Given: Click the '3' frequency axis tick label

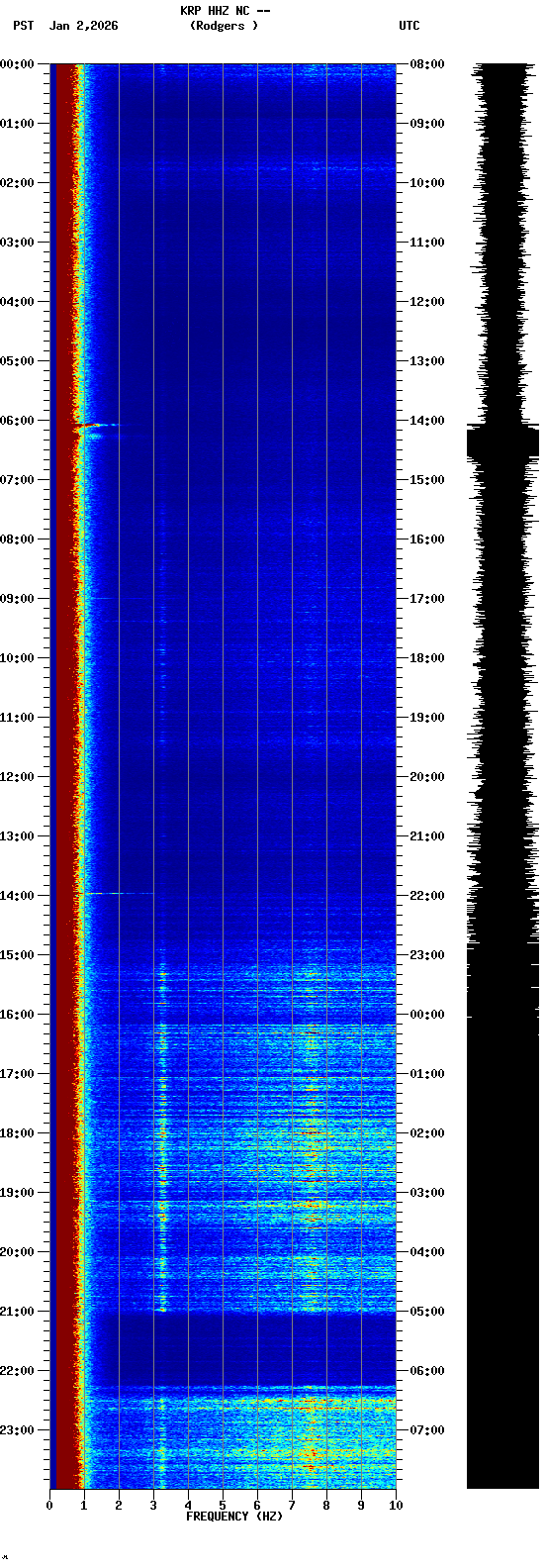Looking at the screenshot, I should pos(153,1506).
